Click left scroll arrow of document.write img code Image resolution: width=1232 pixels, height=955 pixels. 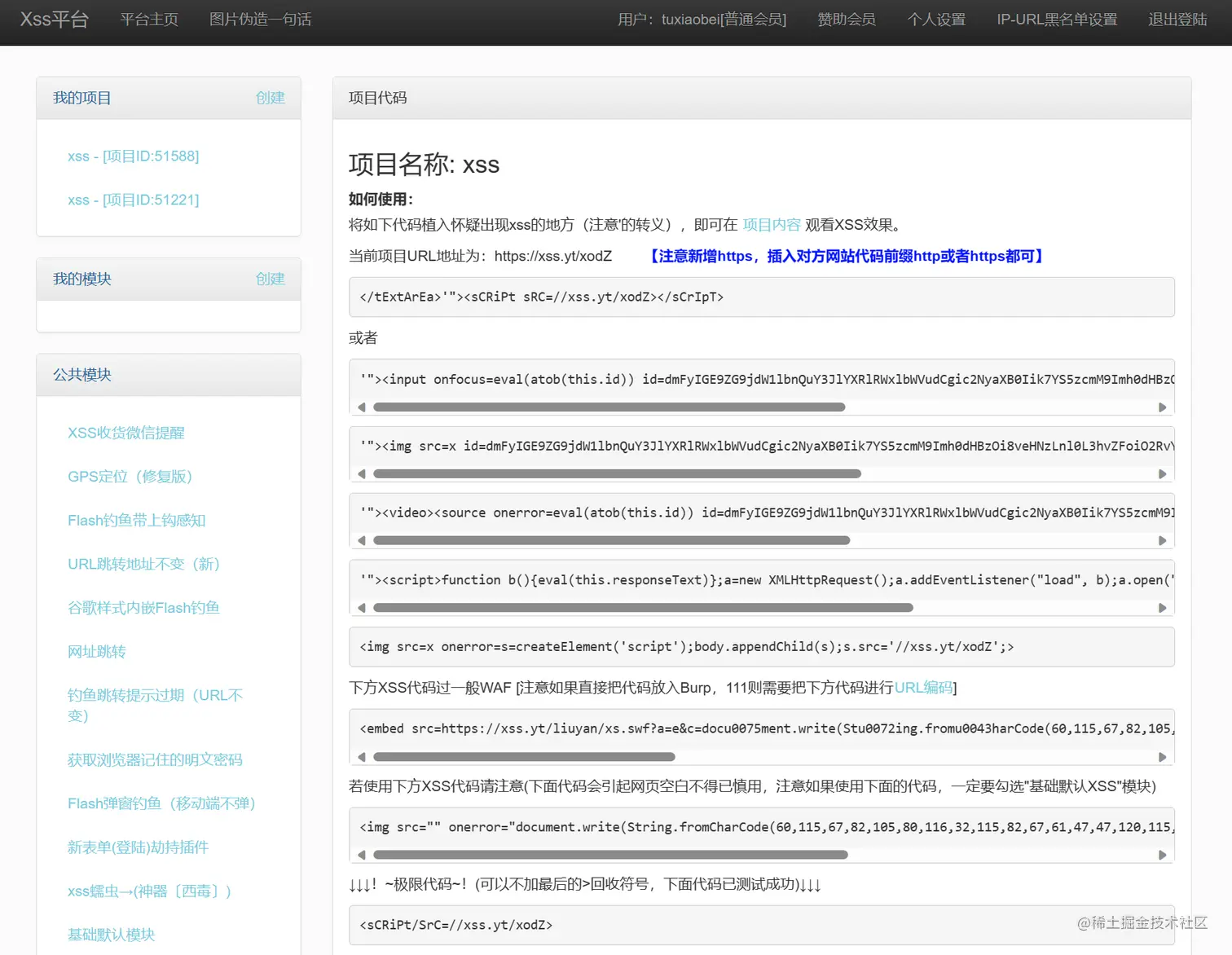point(362,855)
